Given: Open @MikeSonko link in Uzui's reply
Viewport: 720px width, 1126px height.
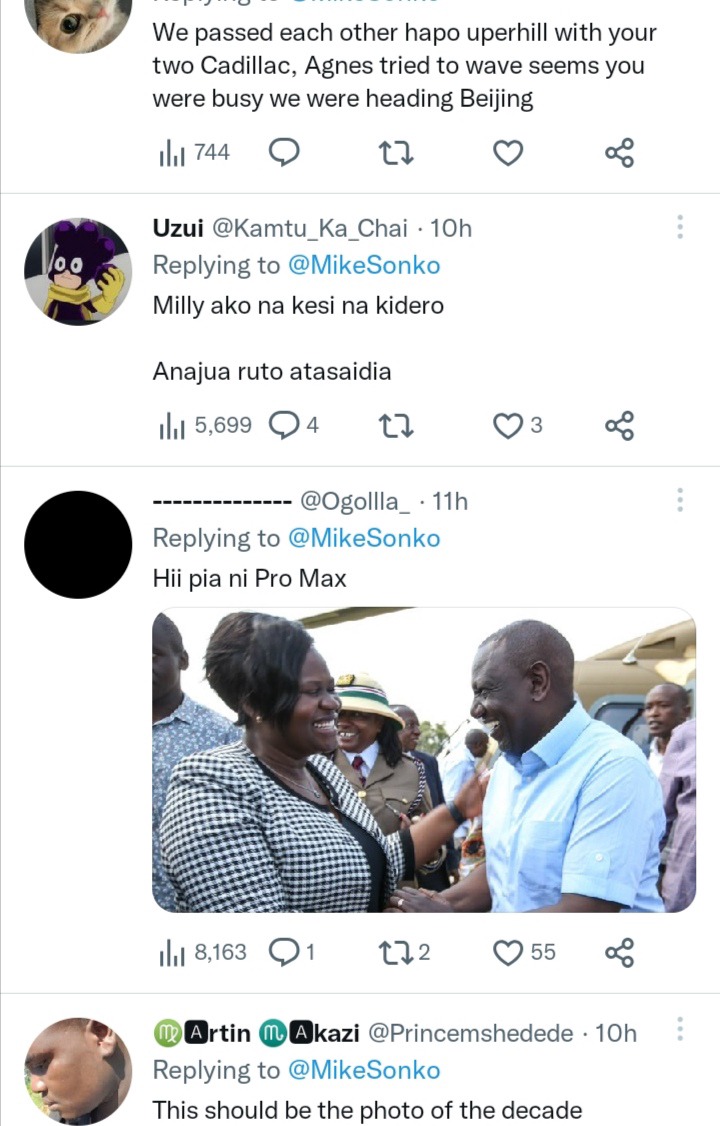Looking at the screenshot, I should pos(364,265).
